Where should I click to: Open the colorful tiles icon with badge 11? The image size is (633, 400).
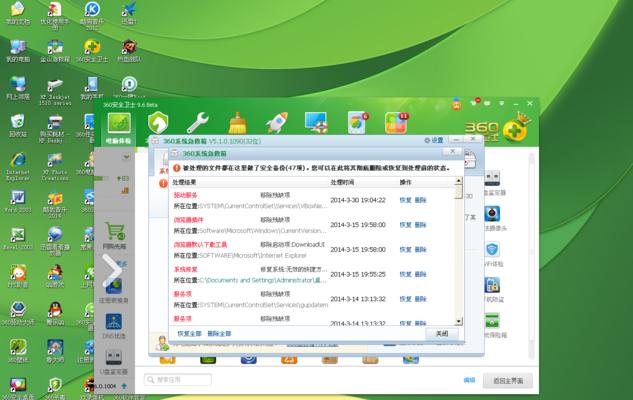pyautogui.click(x=396, y=123)
